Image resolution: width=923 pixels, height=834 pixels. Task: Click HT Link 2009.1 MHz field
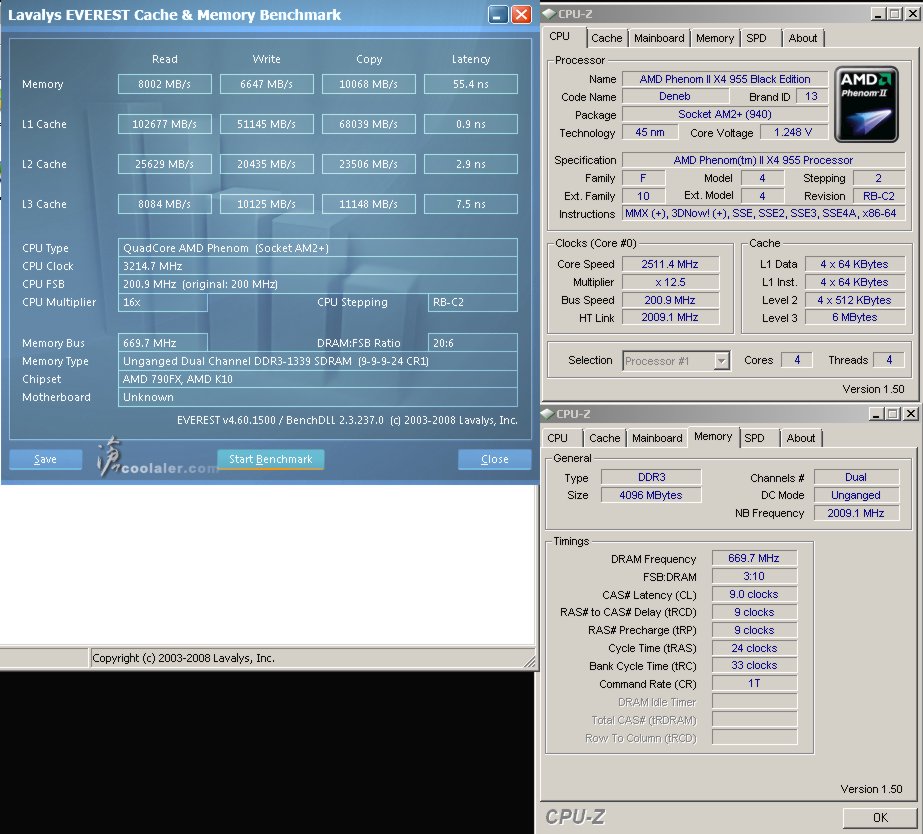[x=670, y=317]
